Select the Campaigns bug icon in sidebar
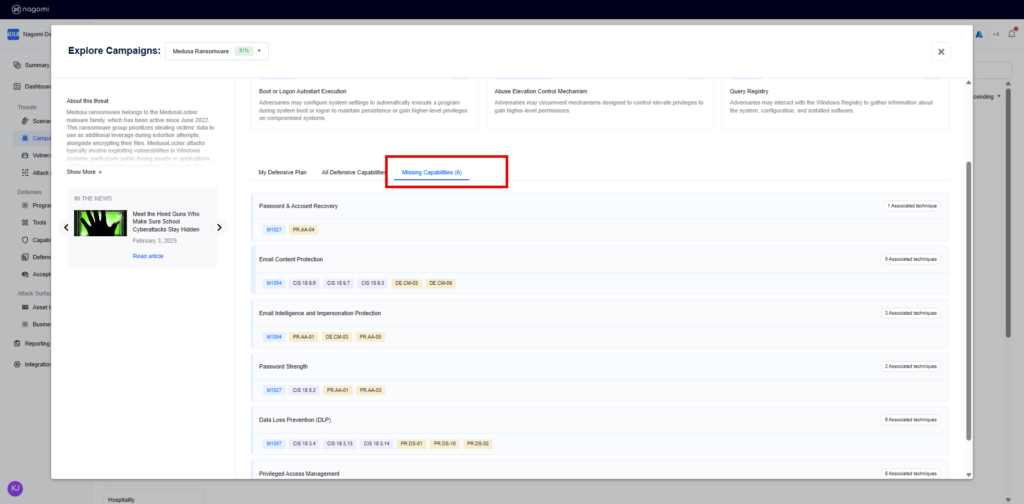The height and width of the screenshot is (504, 1024). tap(25, 138)
